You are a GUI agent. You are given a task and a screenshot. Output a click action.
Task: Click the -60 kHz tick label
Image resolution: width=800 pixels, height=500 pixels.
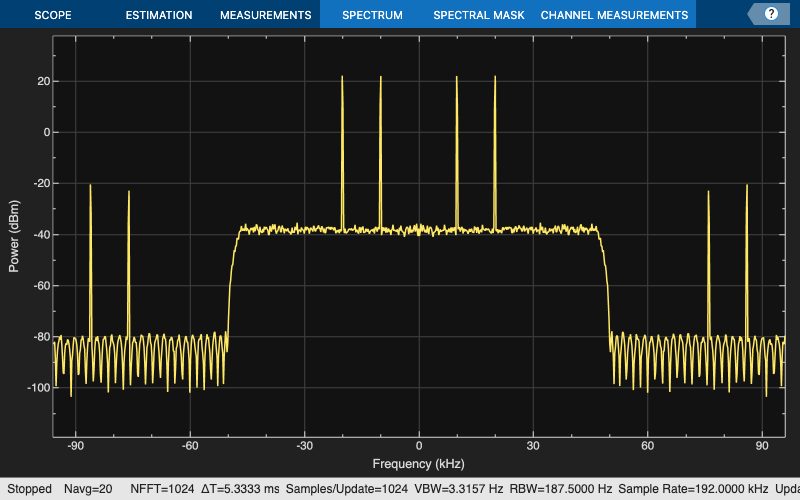coord(190,446)
